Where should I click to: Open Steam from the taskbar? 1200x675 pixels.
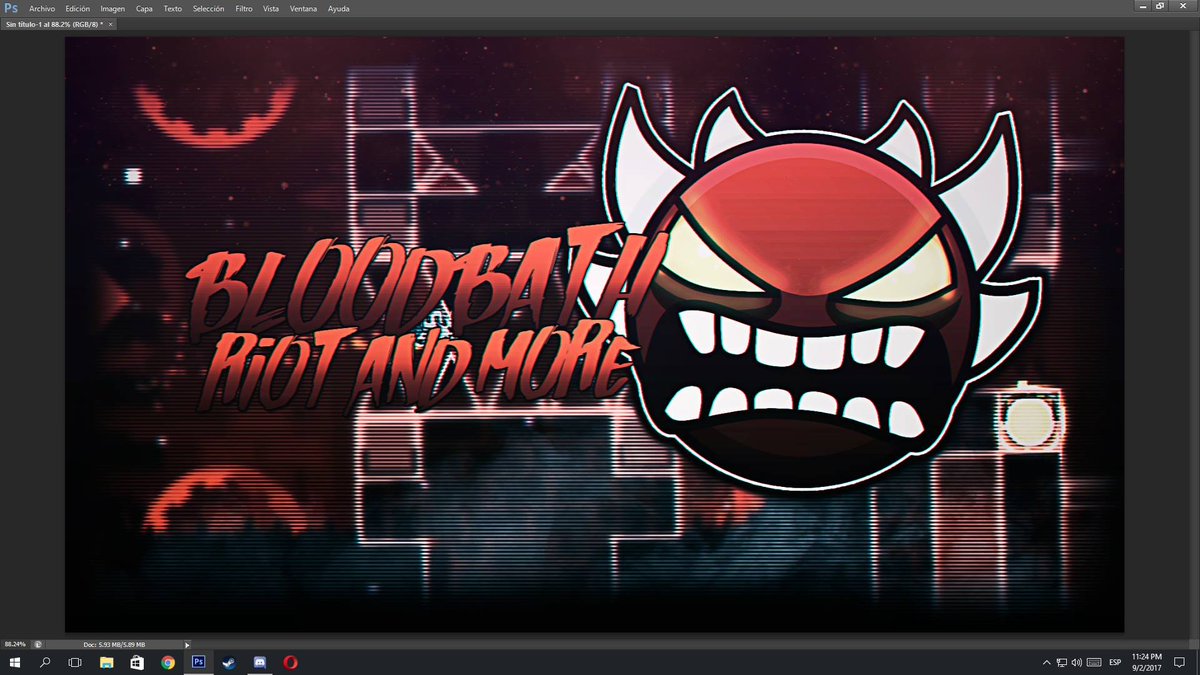229,662
